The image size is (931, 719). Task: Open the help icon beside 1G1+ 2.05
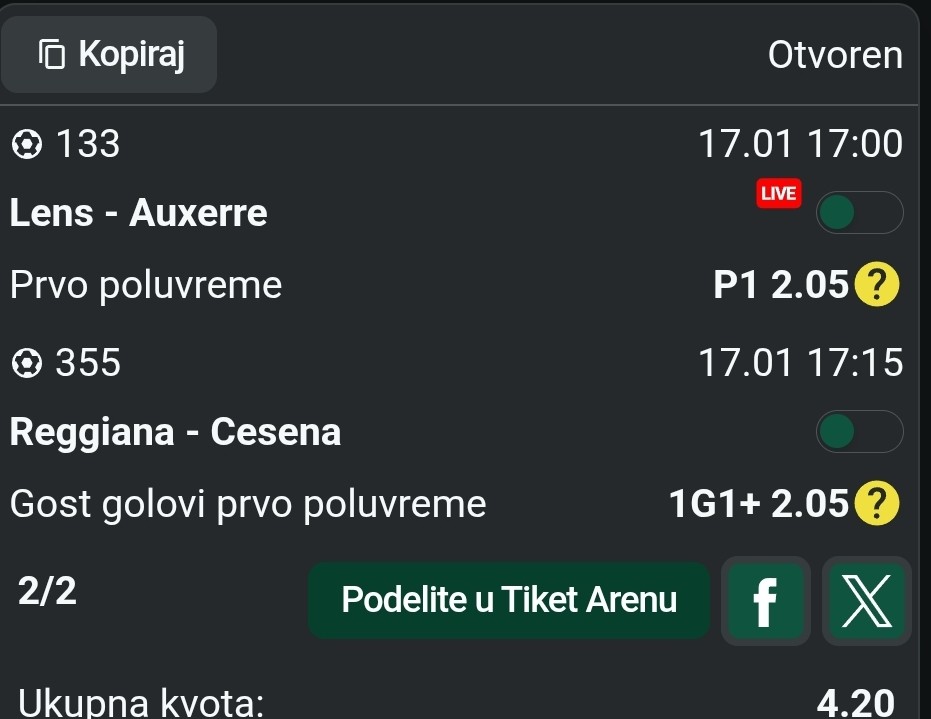[x=877, y=505]
